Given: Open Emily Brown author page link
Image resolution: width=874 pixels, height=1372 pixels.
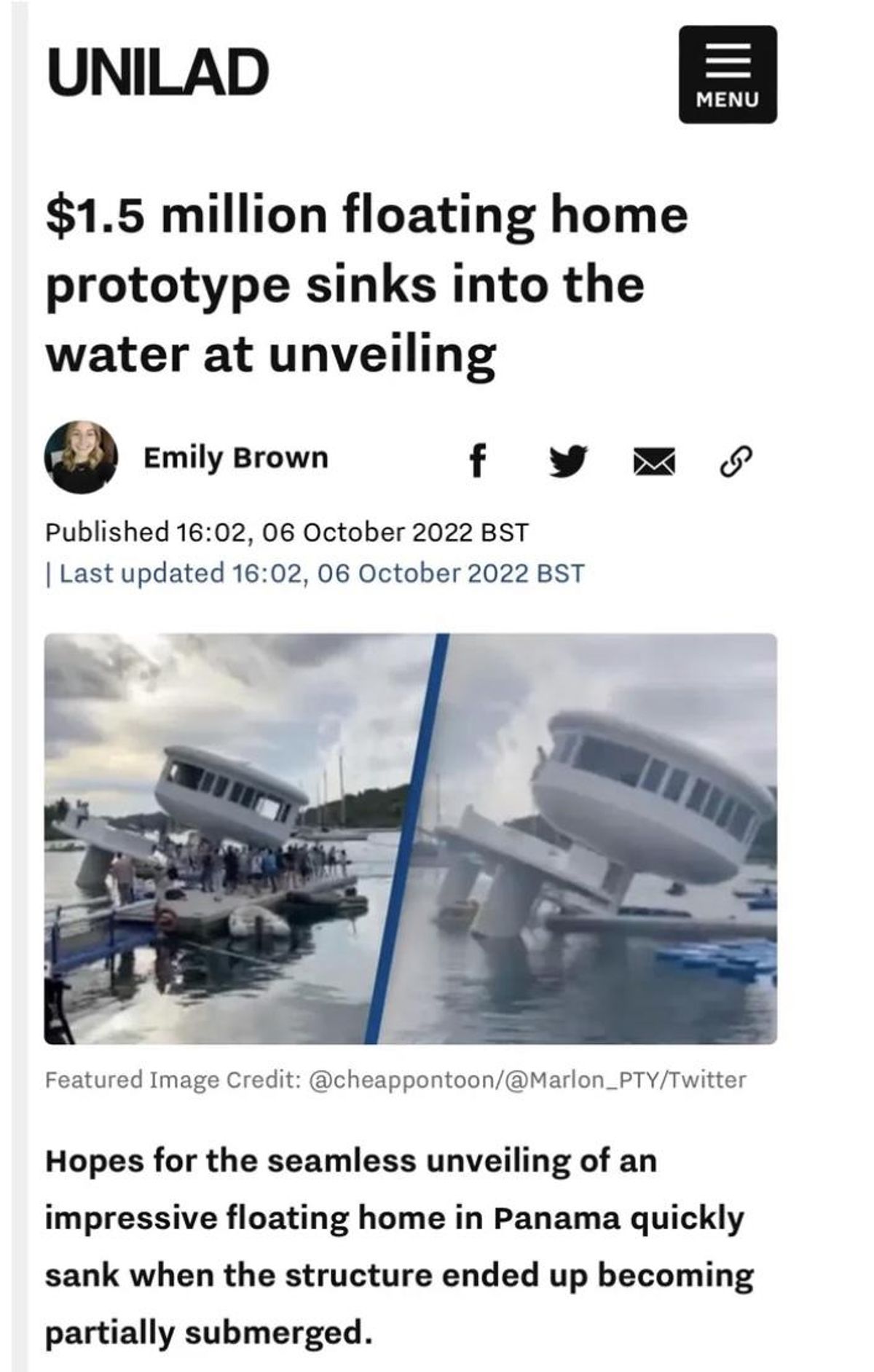Looking at the screenshot, I should (x=236, y=458).
